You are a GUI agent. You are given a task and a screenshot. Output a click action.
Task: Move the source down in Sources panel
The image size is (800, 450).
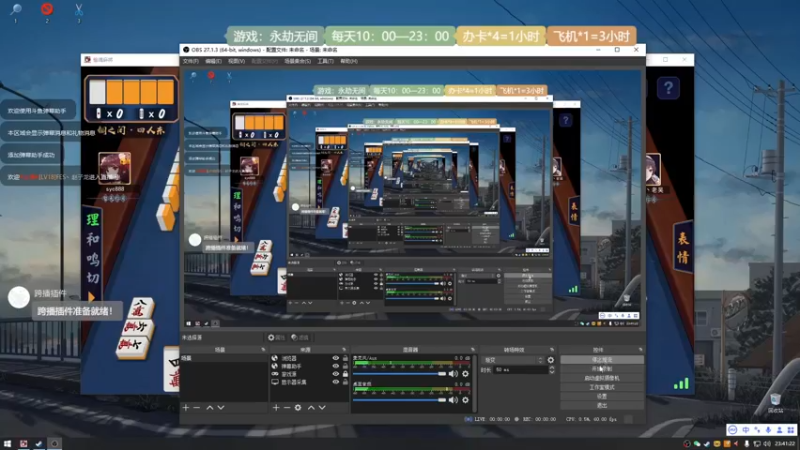tap(322, 408)
